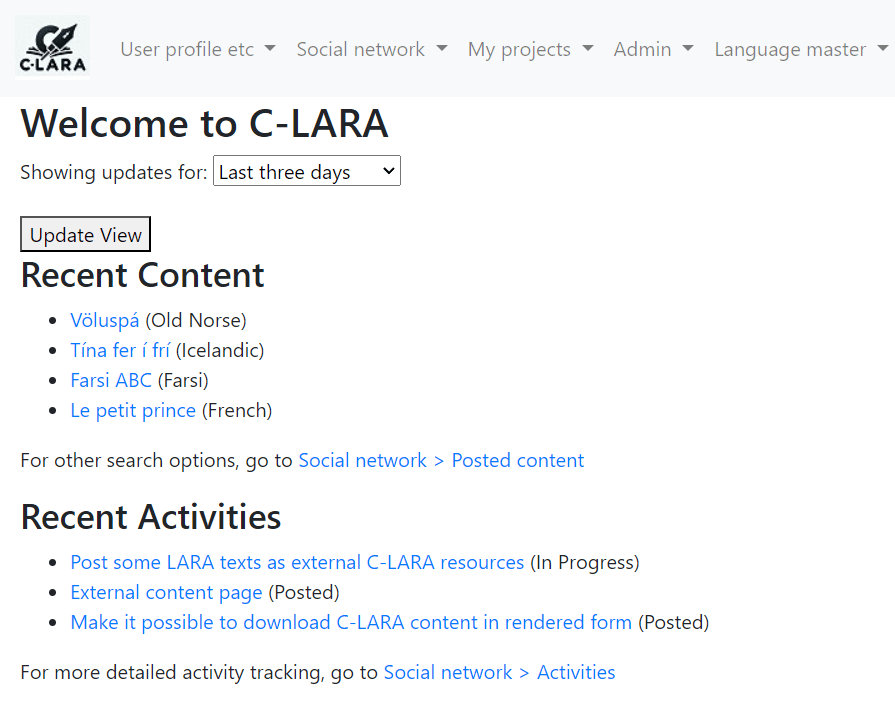Open the User profile etc menu
Screen dimensions: 895x713
pyautogui.click(x=197, y=49)
